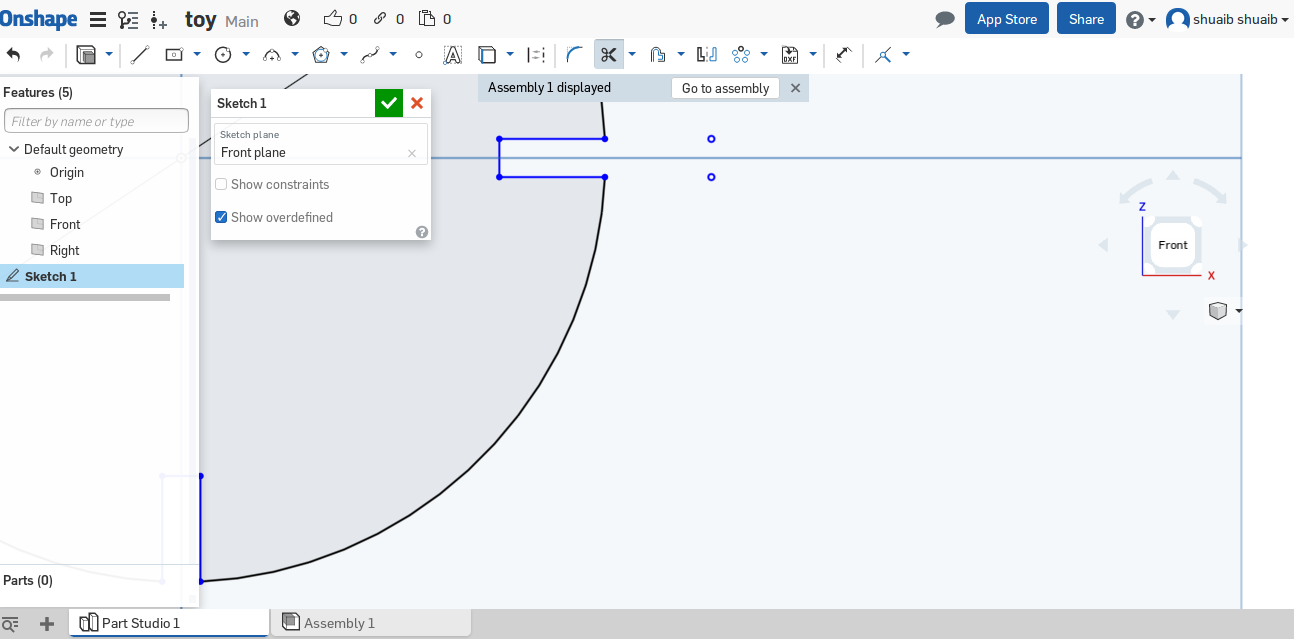
Task: Click the globe public document icon
Action: (x=292, y=18)
